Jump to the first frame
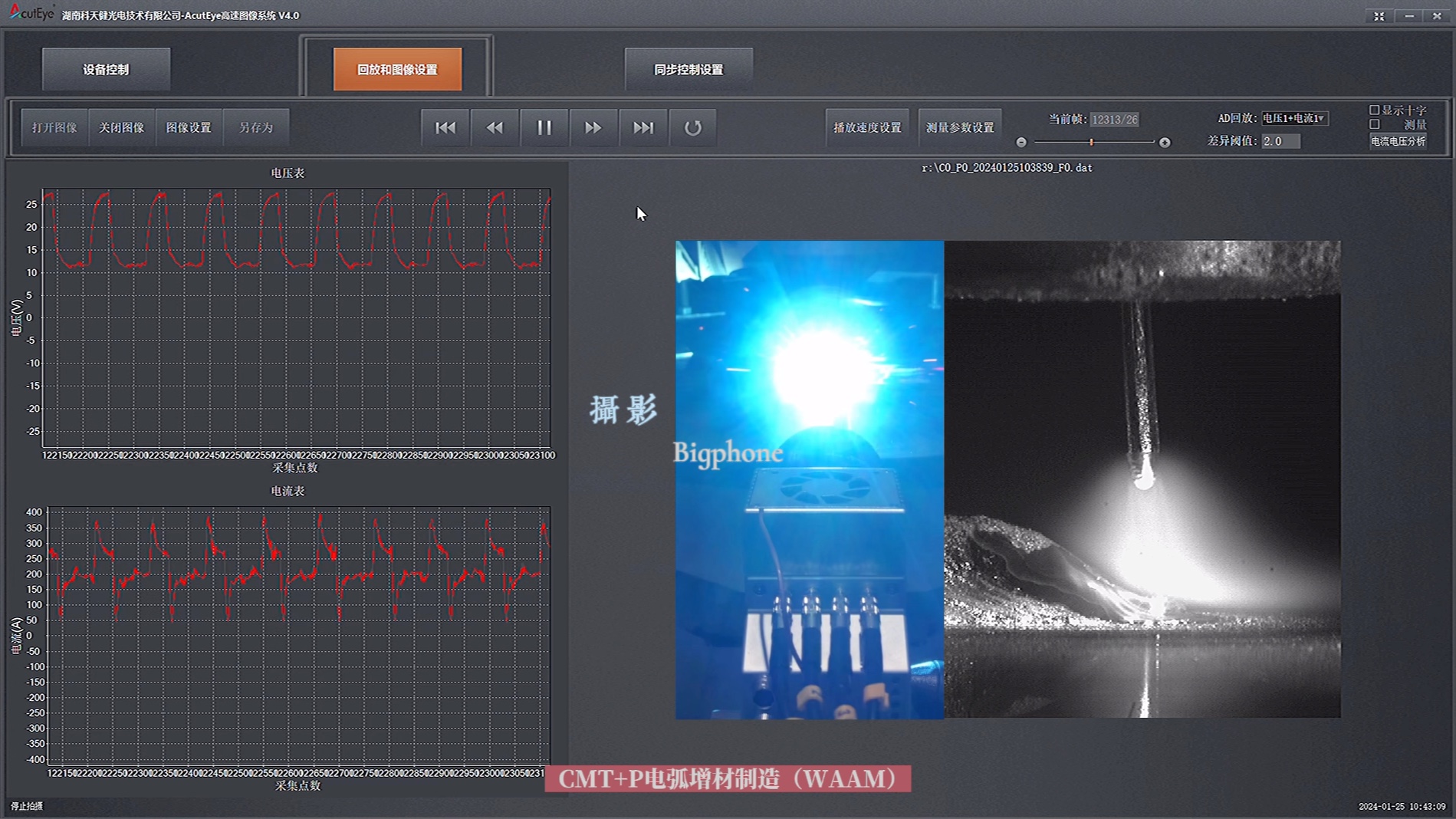 (445, 127)
